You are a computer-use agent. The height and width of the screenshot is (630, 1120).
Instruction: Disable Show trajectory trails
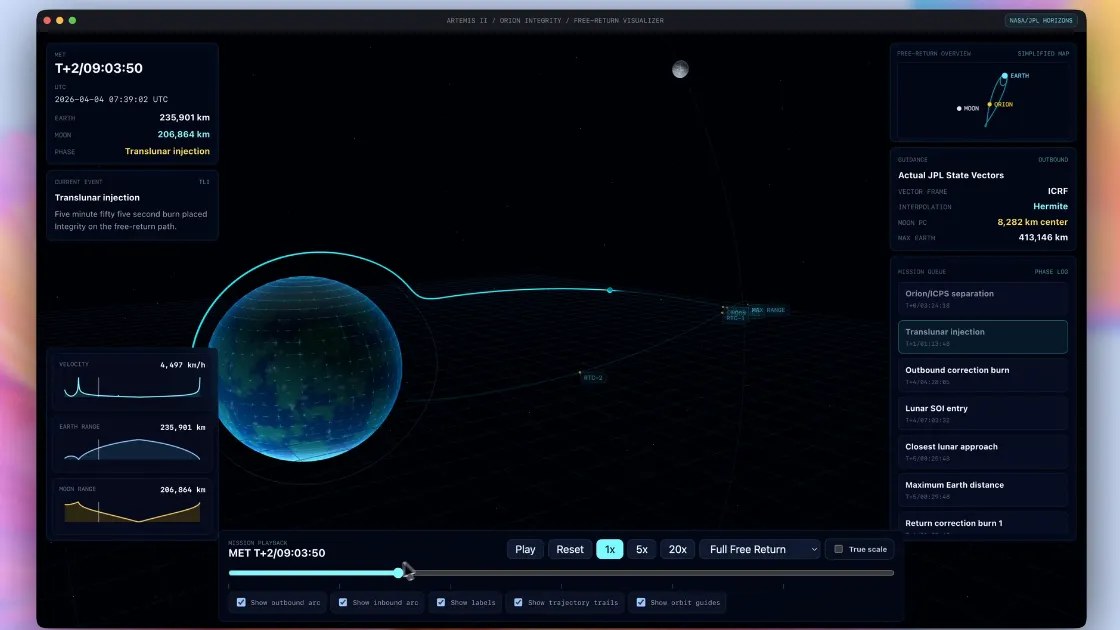(518, 602)
